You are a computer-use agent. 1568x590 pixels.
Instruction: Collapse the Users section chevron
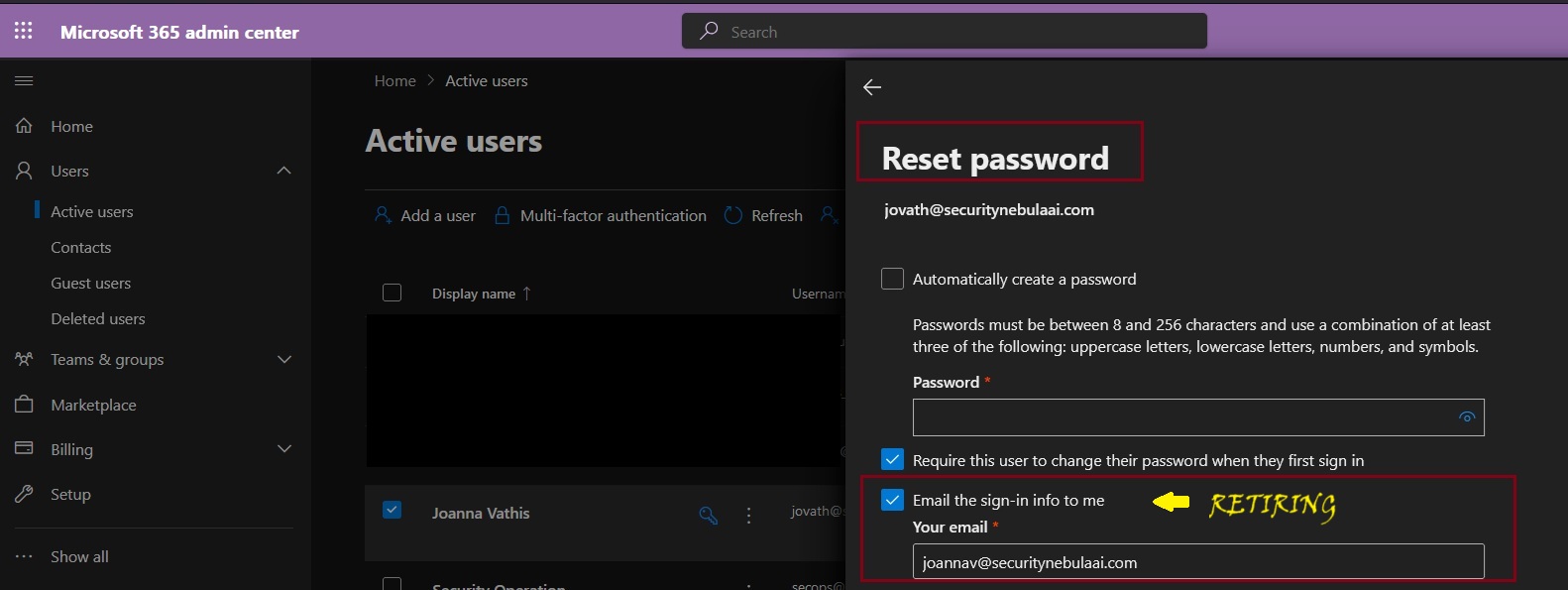click(284, 171)
